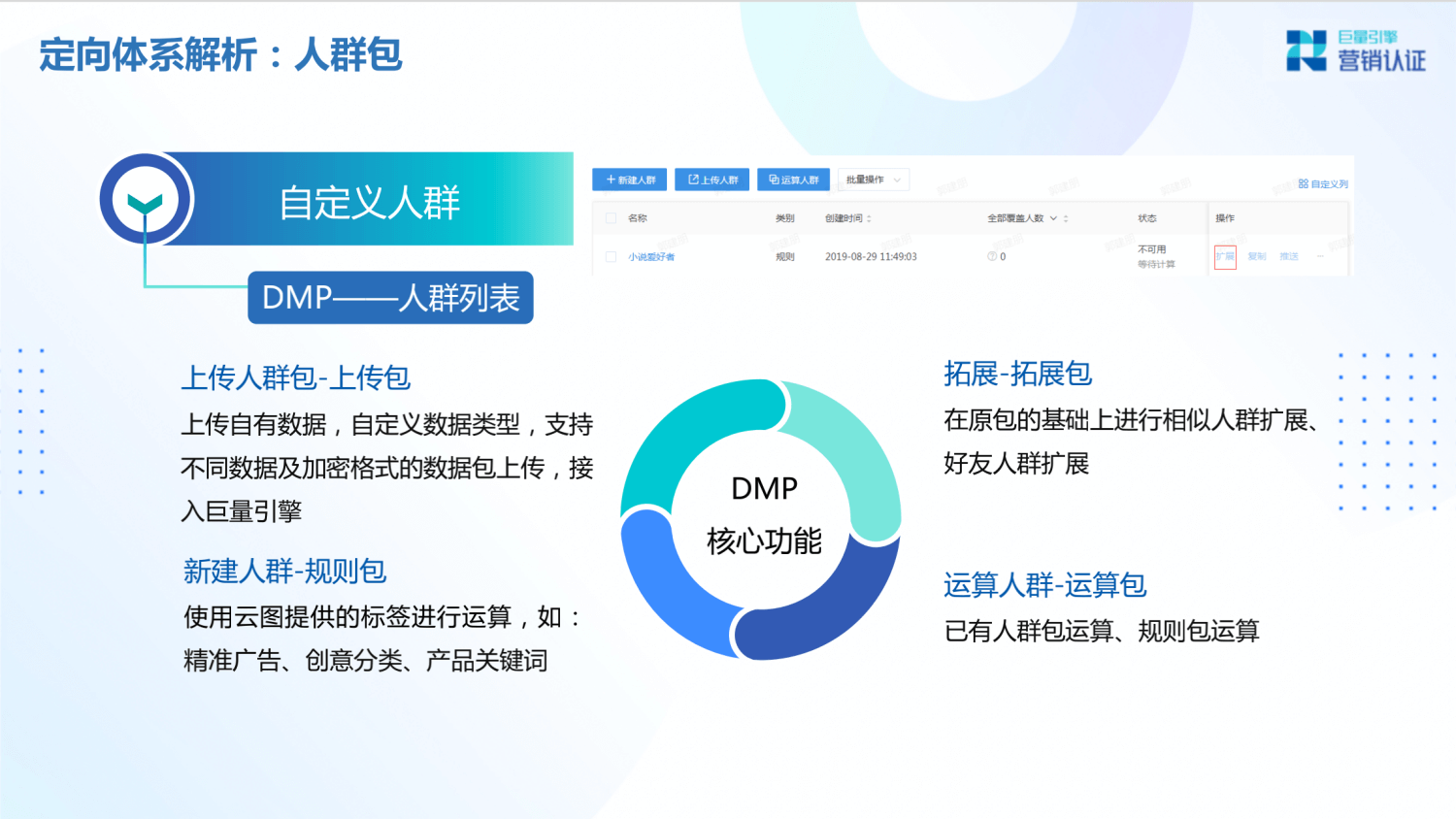Open 自定义列 column settings

tap(1323, 183)
